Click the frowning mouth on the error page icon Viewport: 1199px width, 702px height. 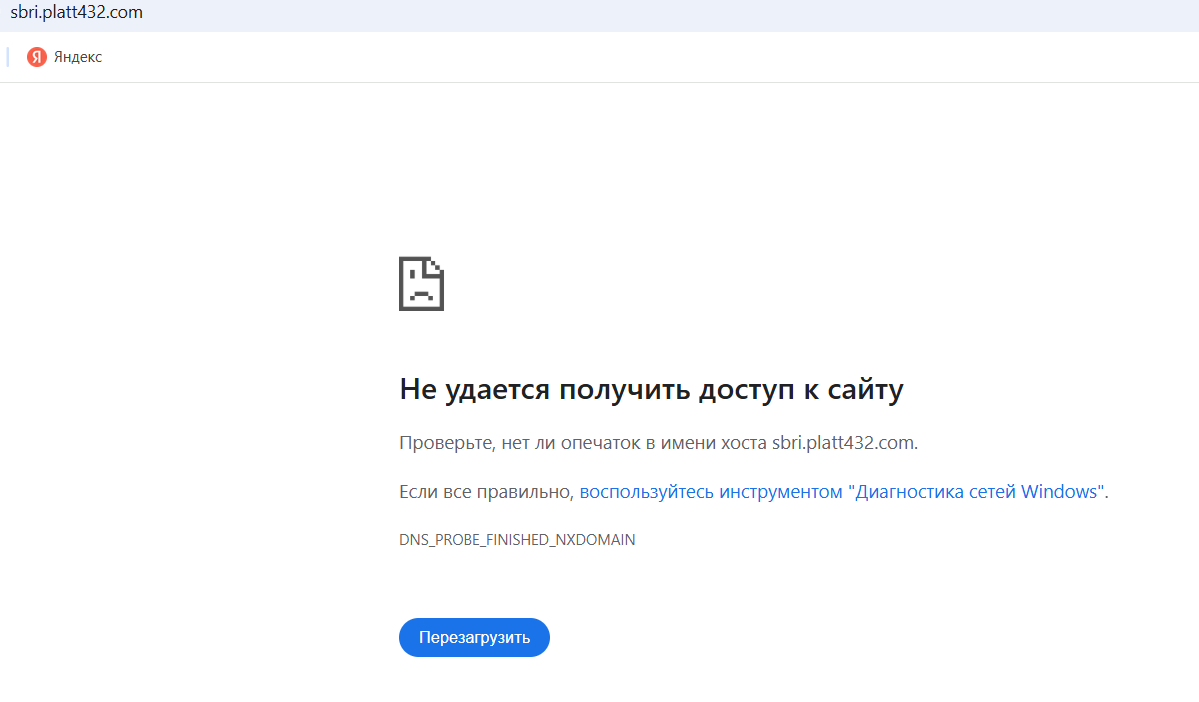point(421,295)
